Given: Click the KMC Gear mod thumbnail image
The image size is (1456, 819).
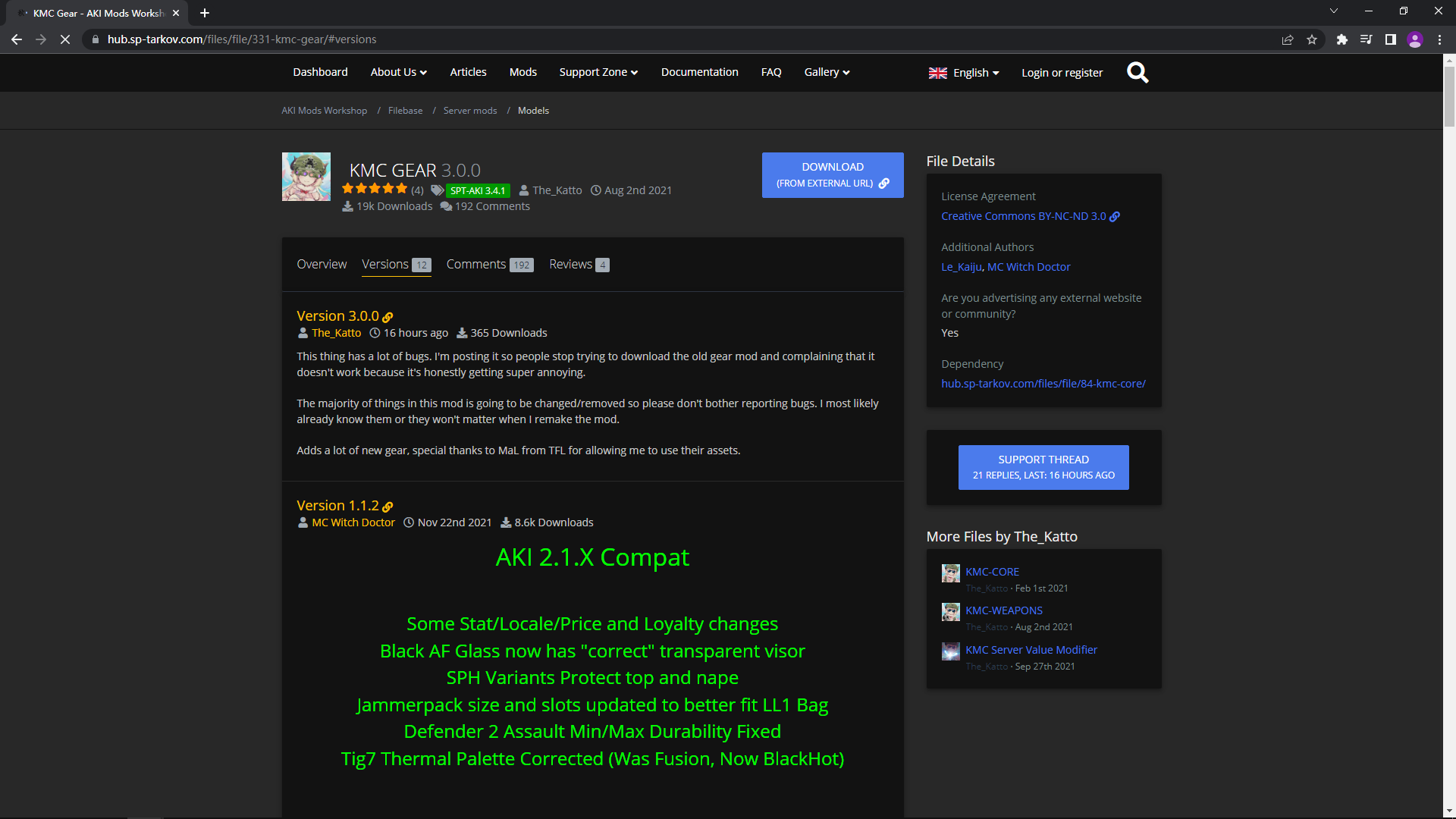Looking at the screenshot, I should [306, 177].
